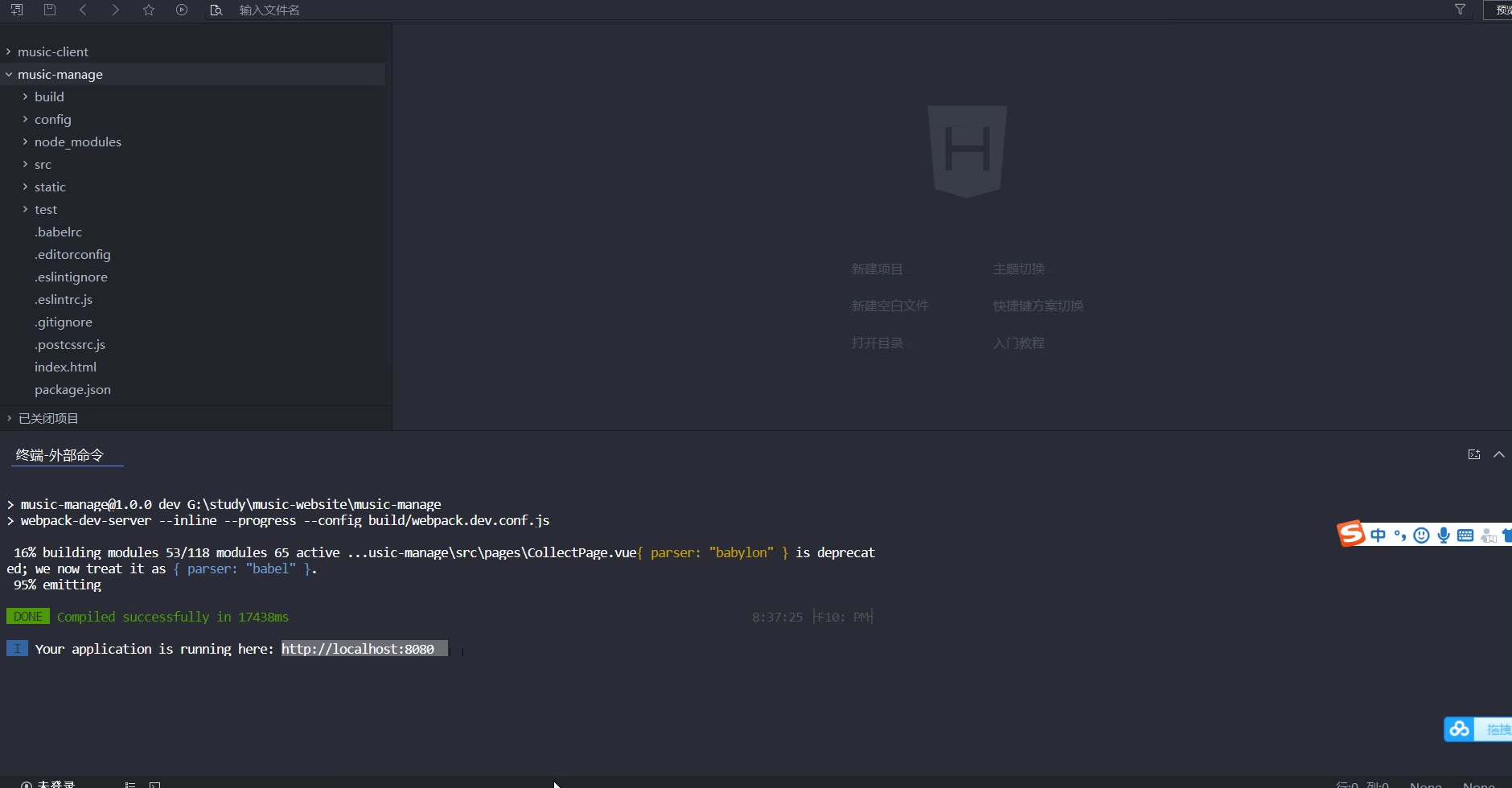This screenshot has width=1512, height=788.
Task: Click the 打开目录 open directory link
Action: pos(877,343)
